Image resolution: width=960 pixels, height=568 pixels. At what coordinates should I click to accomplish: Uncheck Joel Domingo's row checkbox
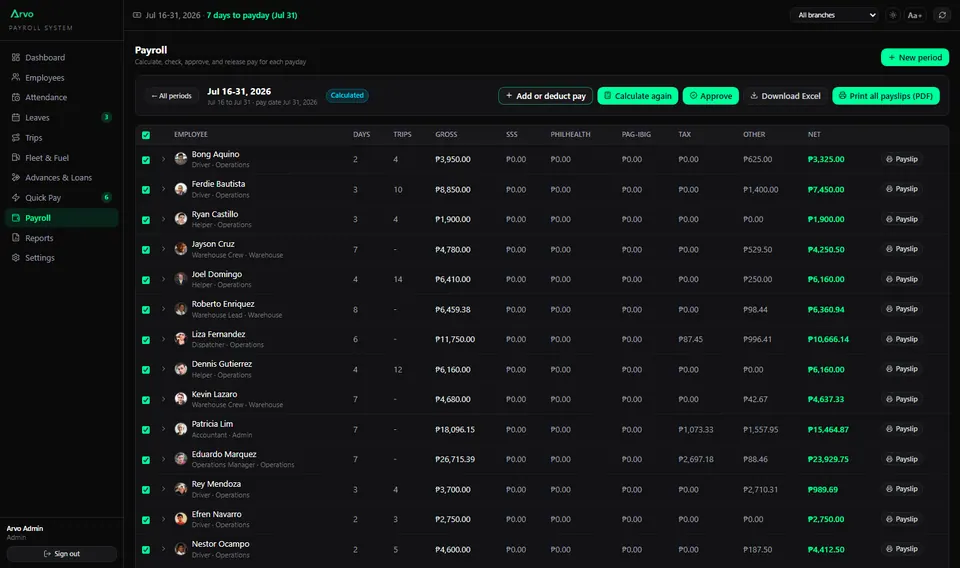(146, 280)
